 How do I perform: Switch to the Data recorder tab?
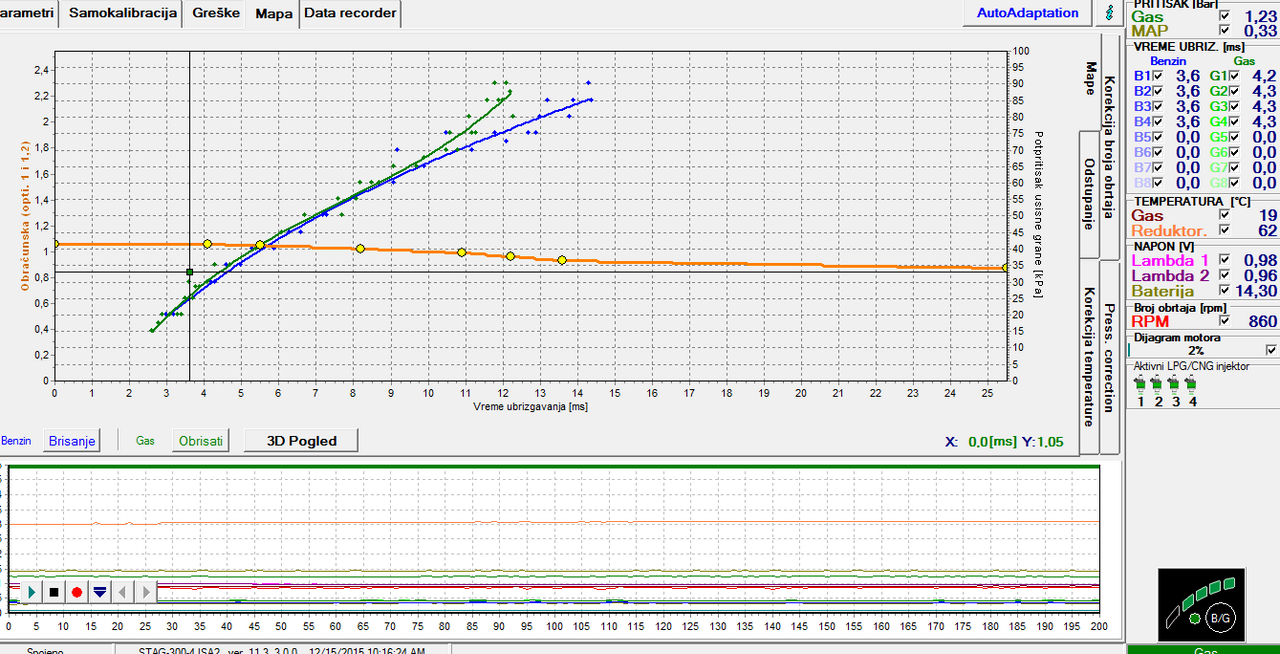tap(350, 14)
